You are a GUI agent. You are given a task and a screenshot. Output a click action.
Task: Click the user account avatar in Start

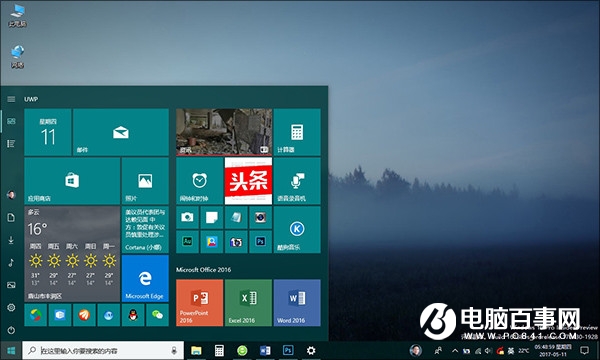coord(11,195)
